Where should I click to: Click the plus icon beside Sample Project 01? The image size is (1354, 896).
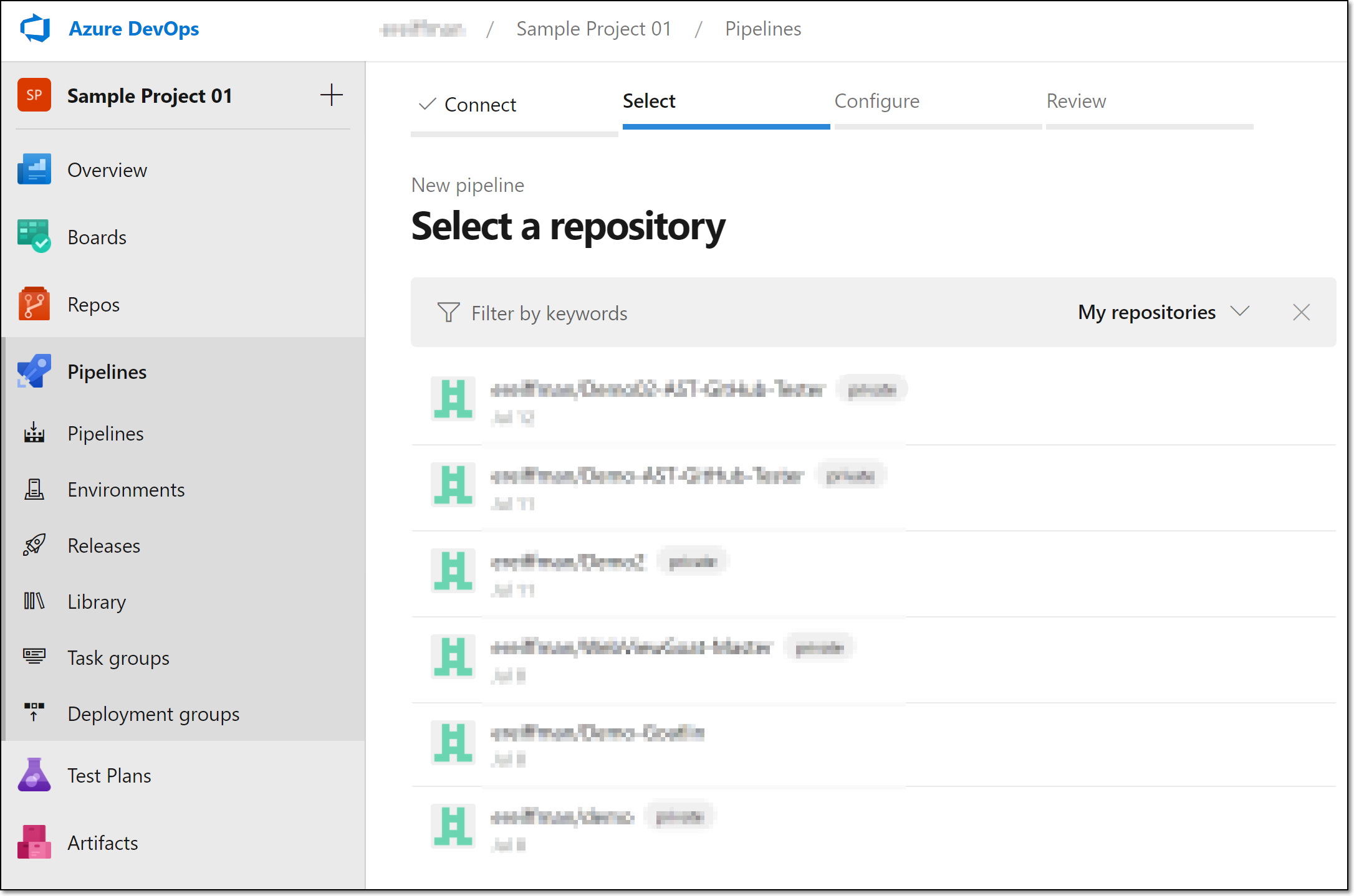pos(332,95)
